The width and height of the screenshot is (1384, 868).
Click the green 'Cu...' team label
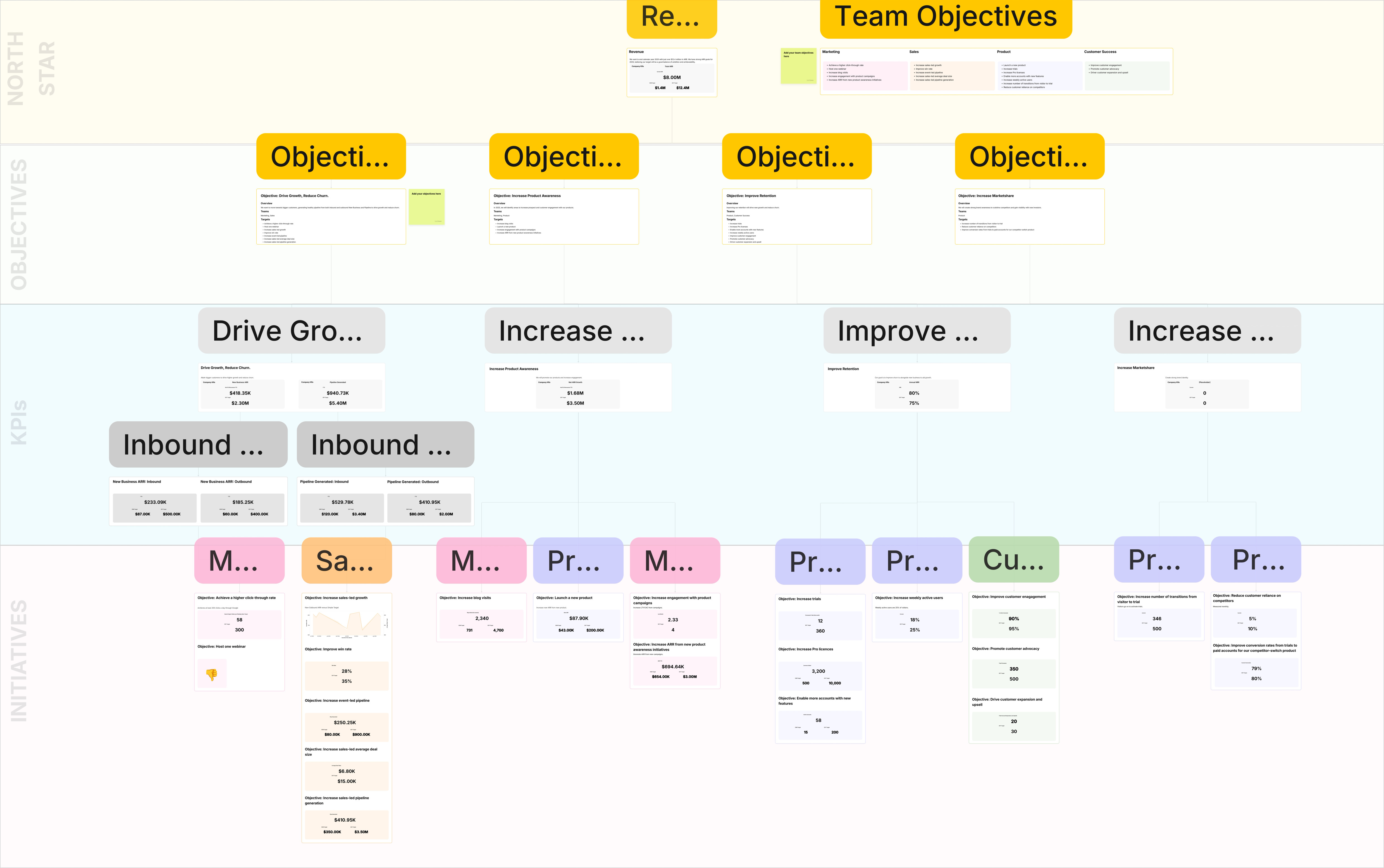click(1013, 559)
